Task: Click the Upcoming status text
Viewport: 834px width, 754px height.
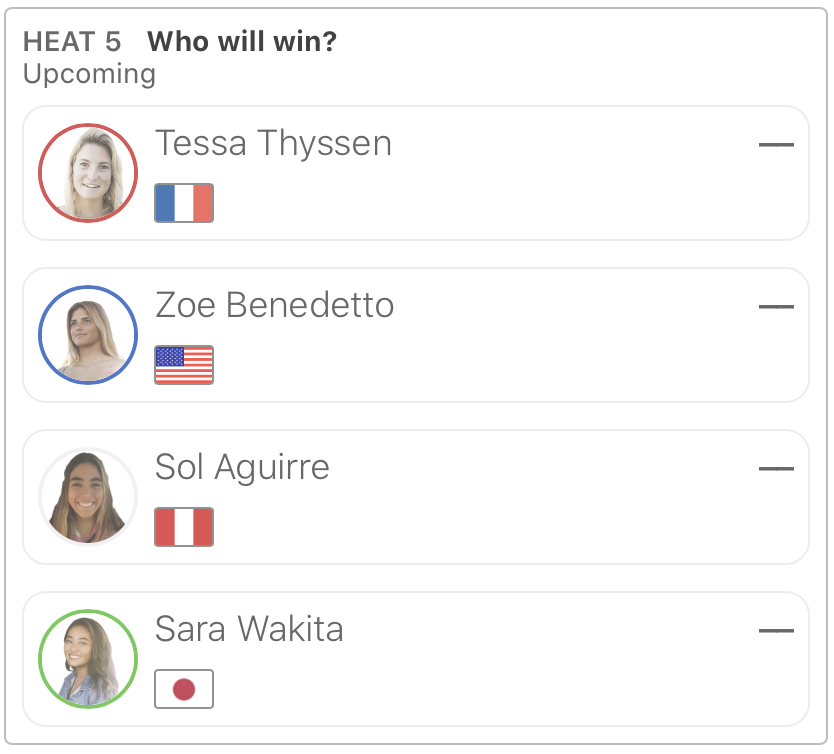Action: [89, 74]
